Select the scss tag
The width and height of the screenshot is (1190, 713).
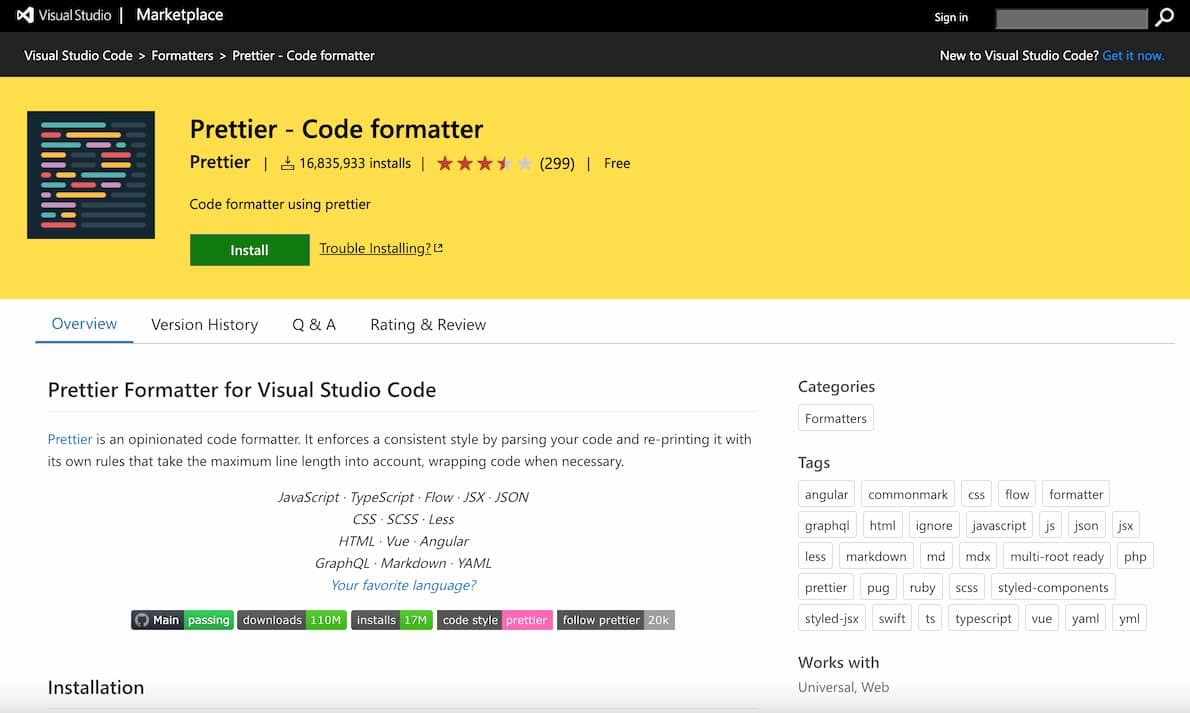pos(966,588)
